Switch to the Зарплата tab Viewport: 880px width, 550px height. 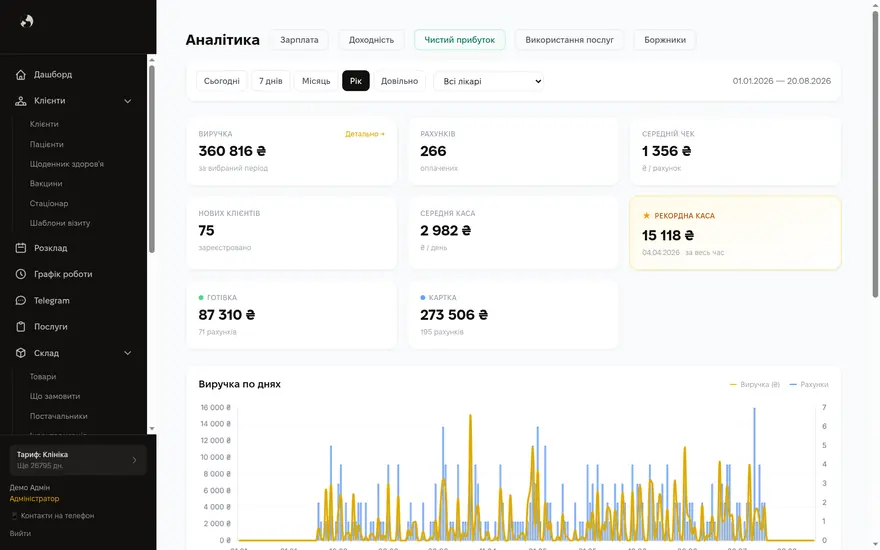tap(299, 40)
